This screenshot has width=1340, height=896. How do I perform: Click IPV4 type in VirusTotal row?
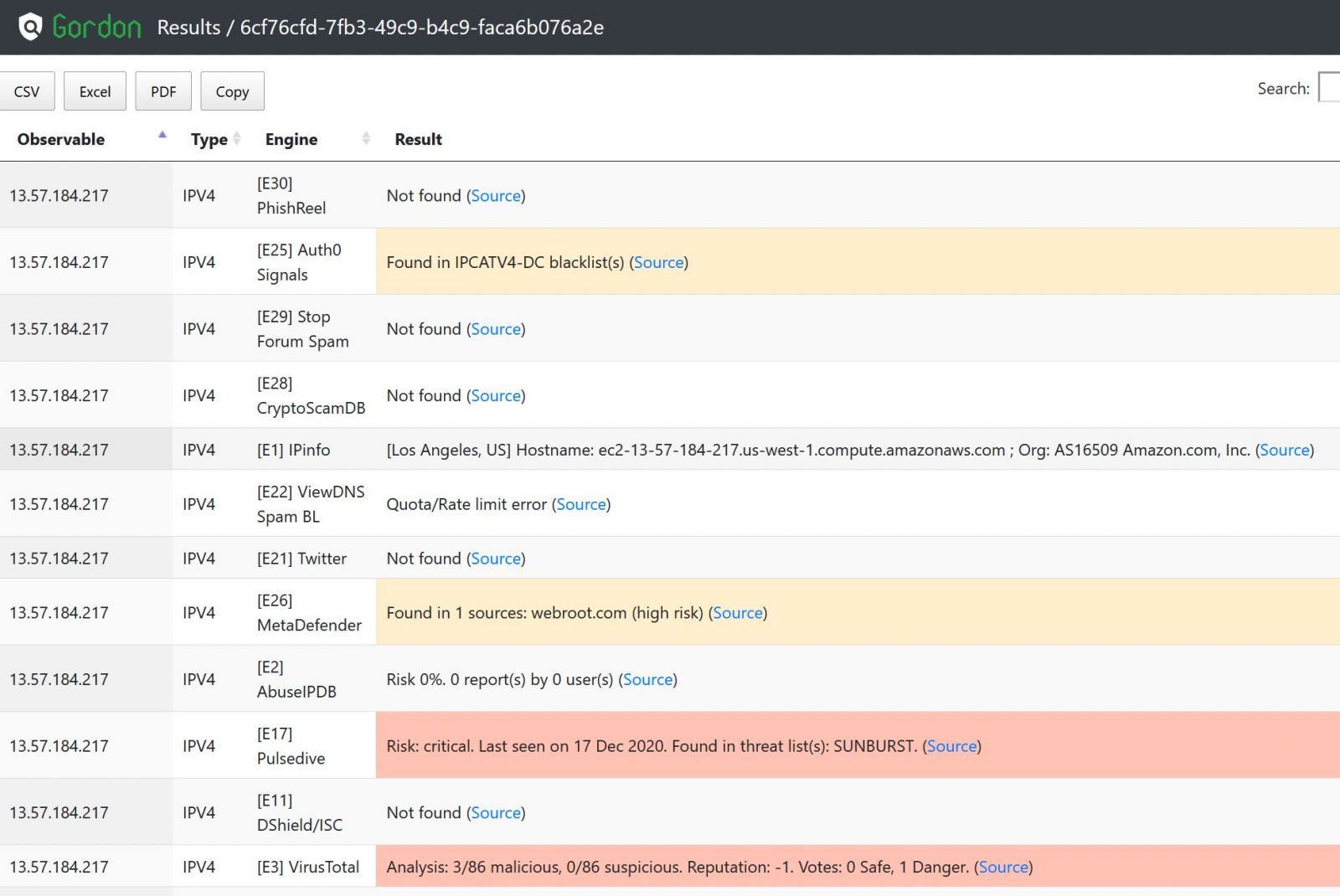(x=199, y=867)
